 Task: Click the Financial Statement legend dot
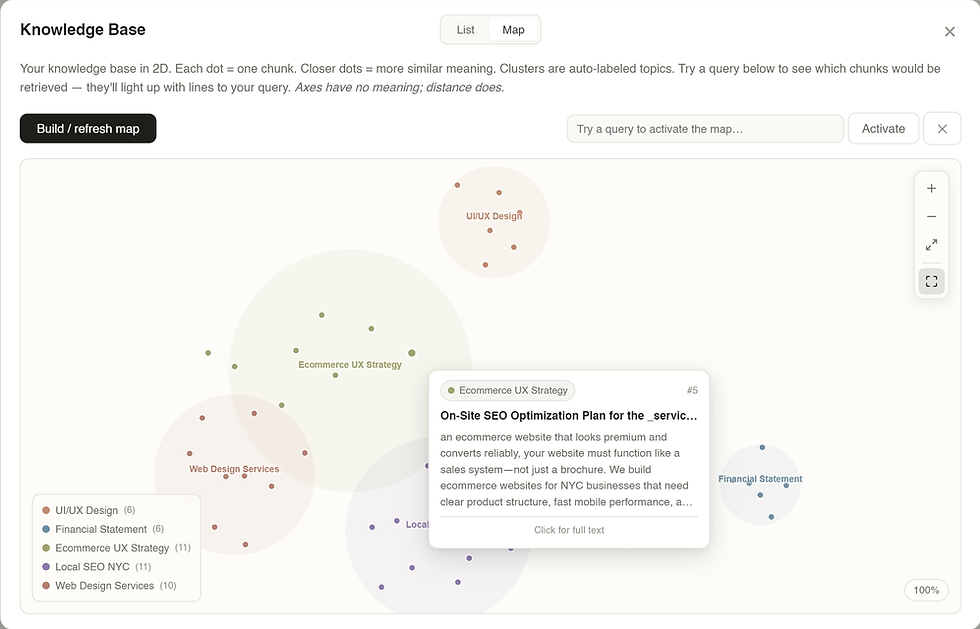46,529
